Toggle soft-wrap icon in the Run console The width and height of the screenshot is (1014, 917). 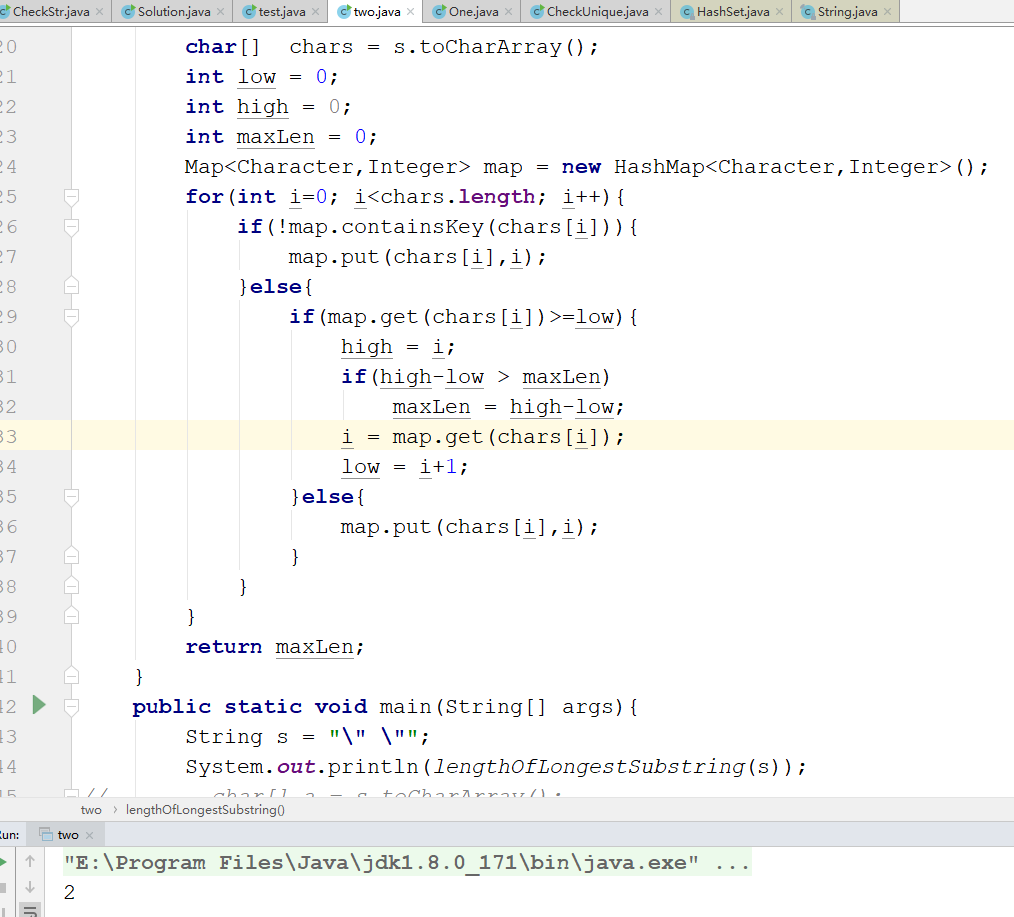[x=30, y=910]
